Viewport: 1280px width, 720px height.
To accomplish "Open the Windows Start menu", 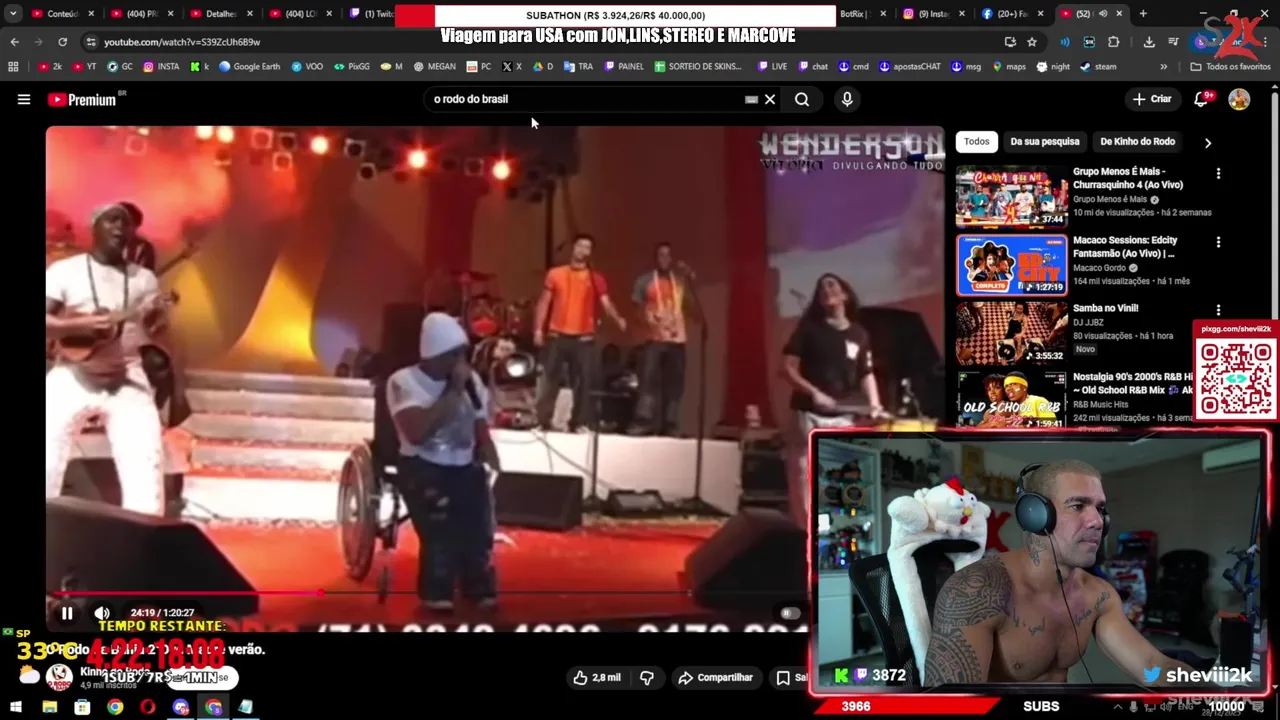I will (16, 707).
